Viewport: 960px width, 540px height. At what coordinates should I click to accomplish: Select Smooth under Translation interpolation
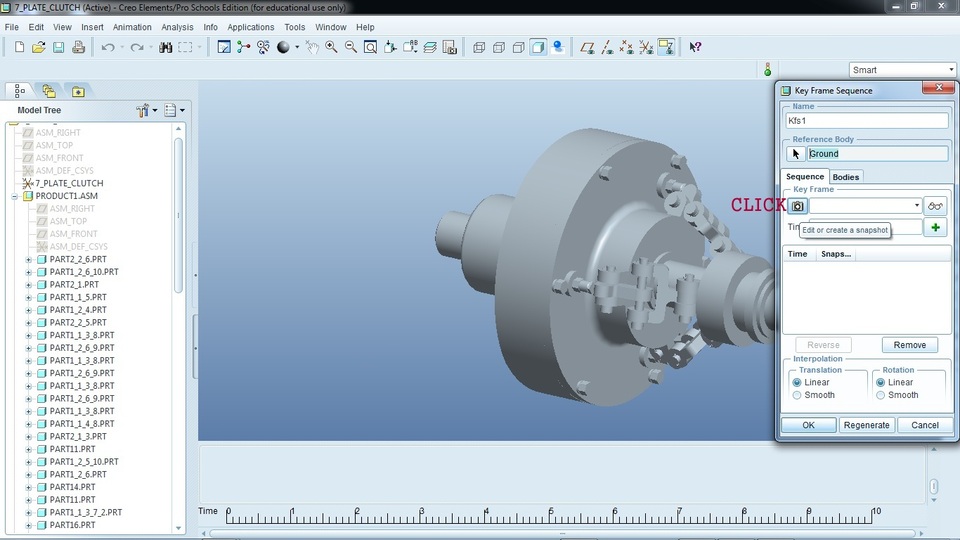[x=797, y=395]
